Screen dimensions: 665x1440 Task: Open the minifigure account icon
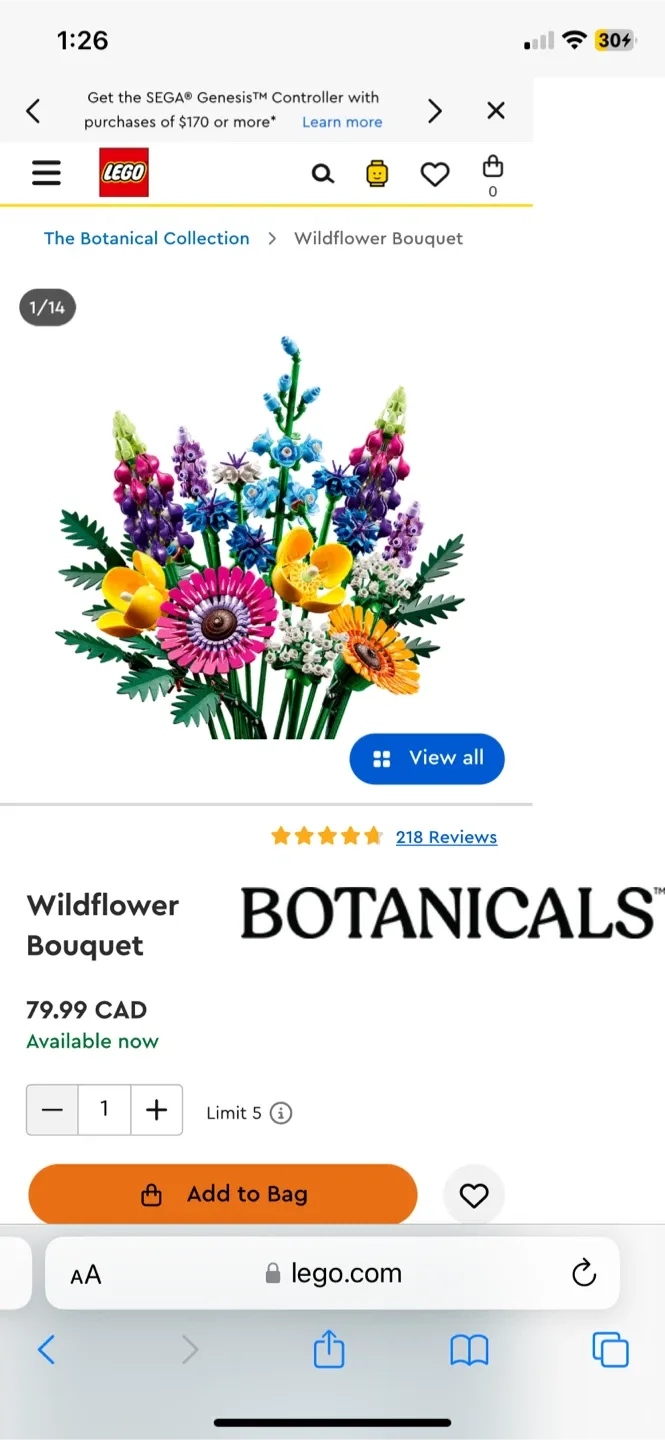[377, 173]
